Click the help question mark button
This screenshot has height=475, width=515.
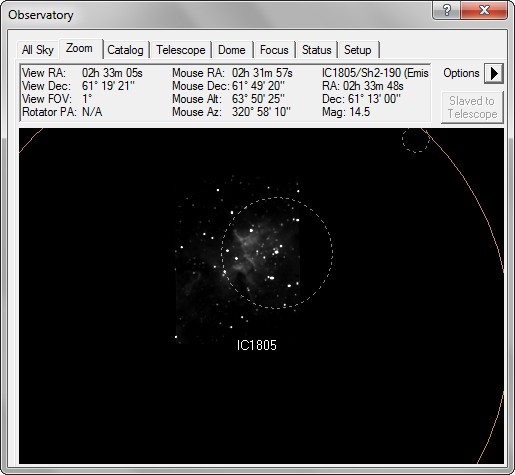pyautogui.click(x=447, y=10)
